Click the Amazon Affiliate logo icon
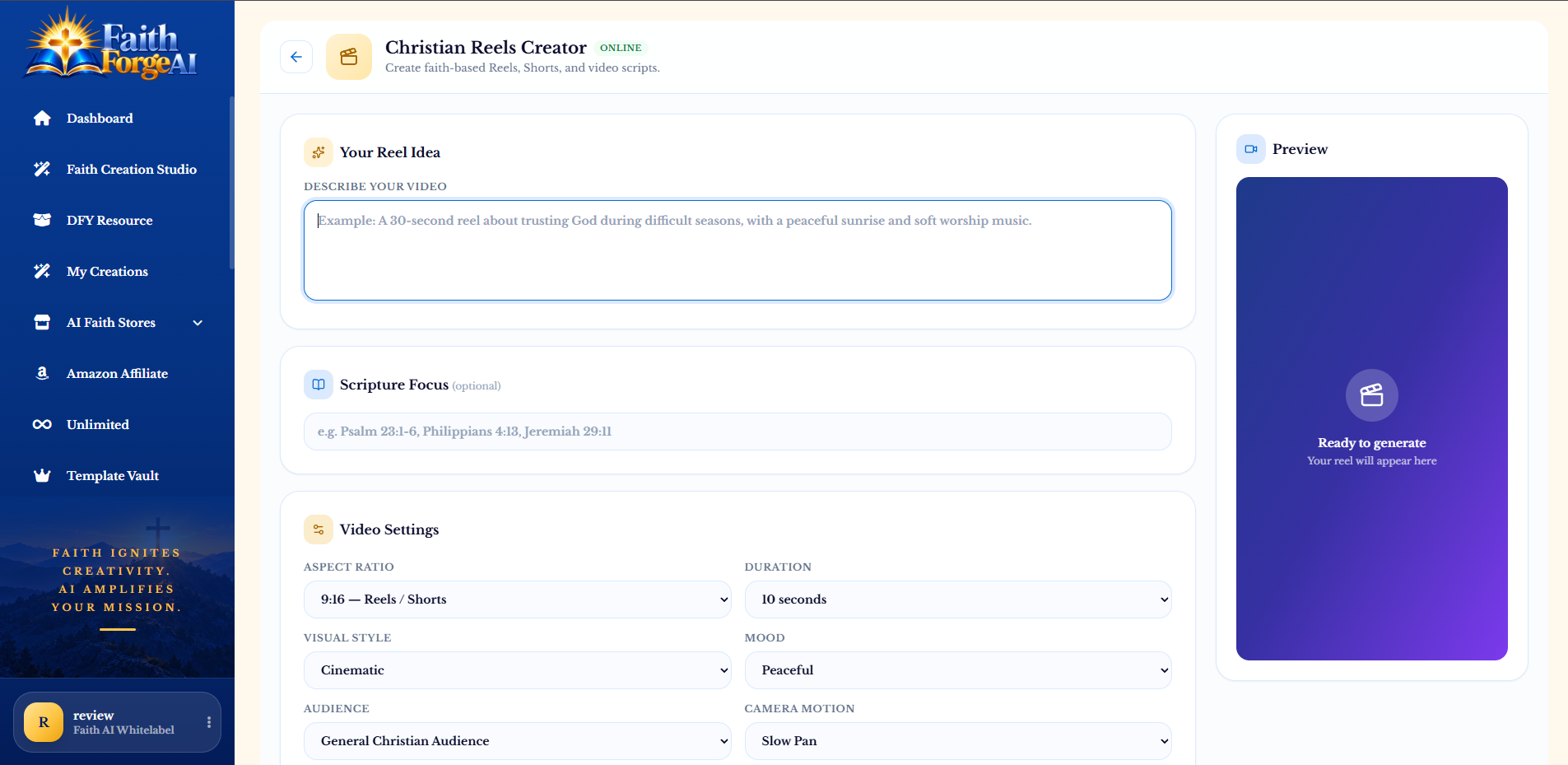Viewport: 1568px width, 765px height. [x=42, y=374]
